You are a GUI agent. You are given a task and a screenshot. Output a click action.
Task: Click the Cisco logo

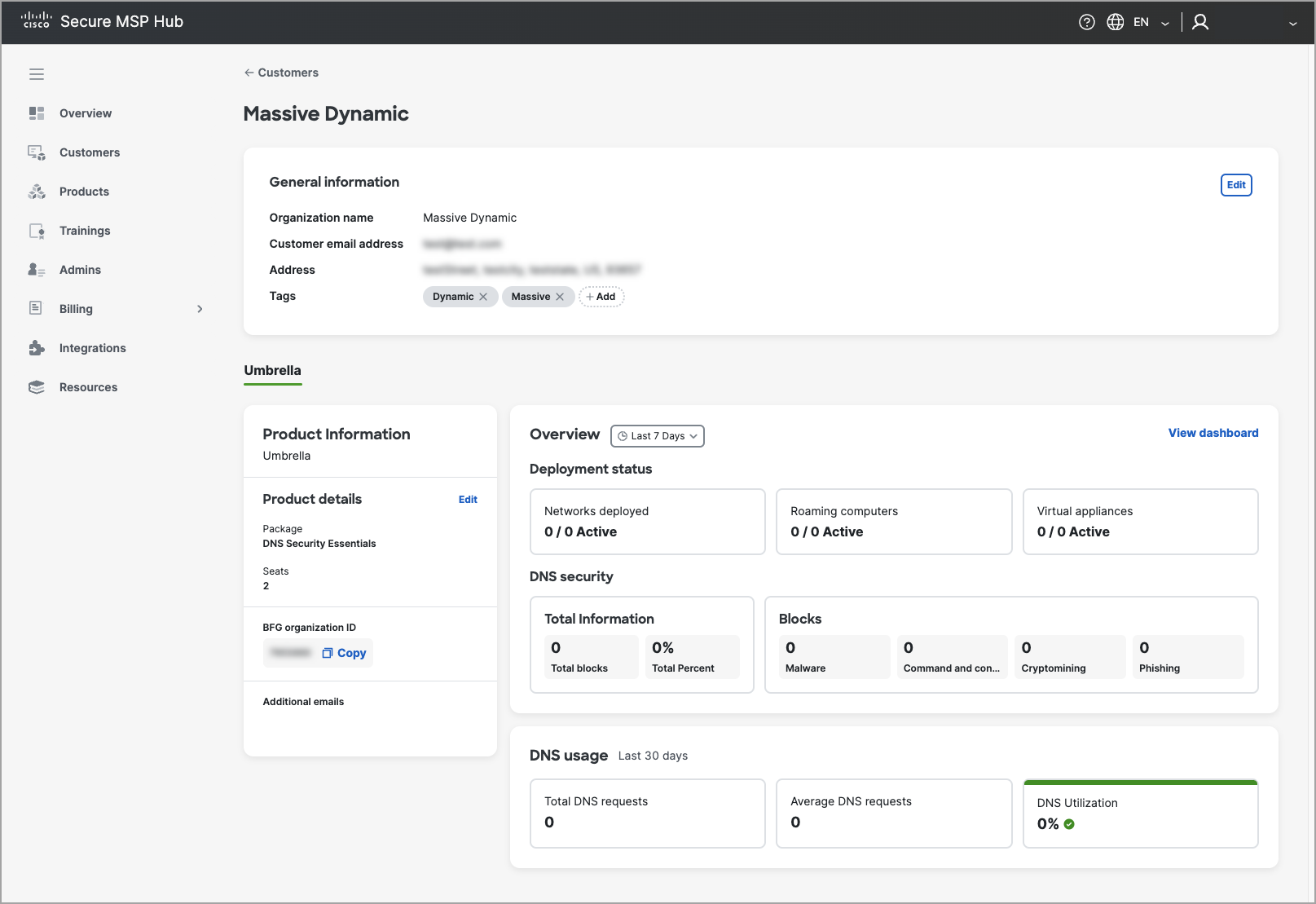tap(37, 20)
